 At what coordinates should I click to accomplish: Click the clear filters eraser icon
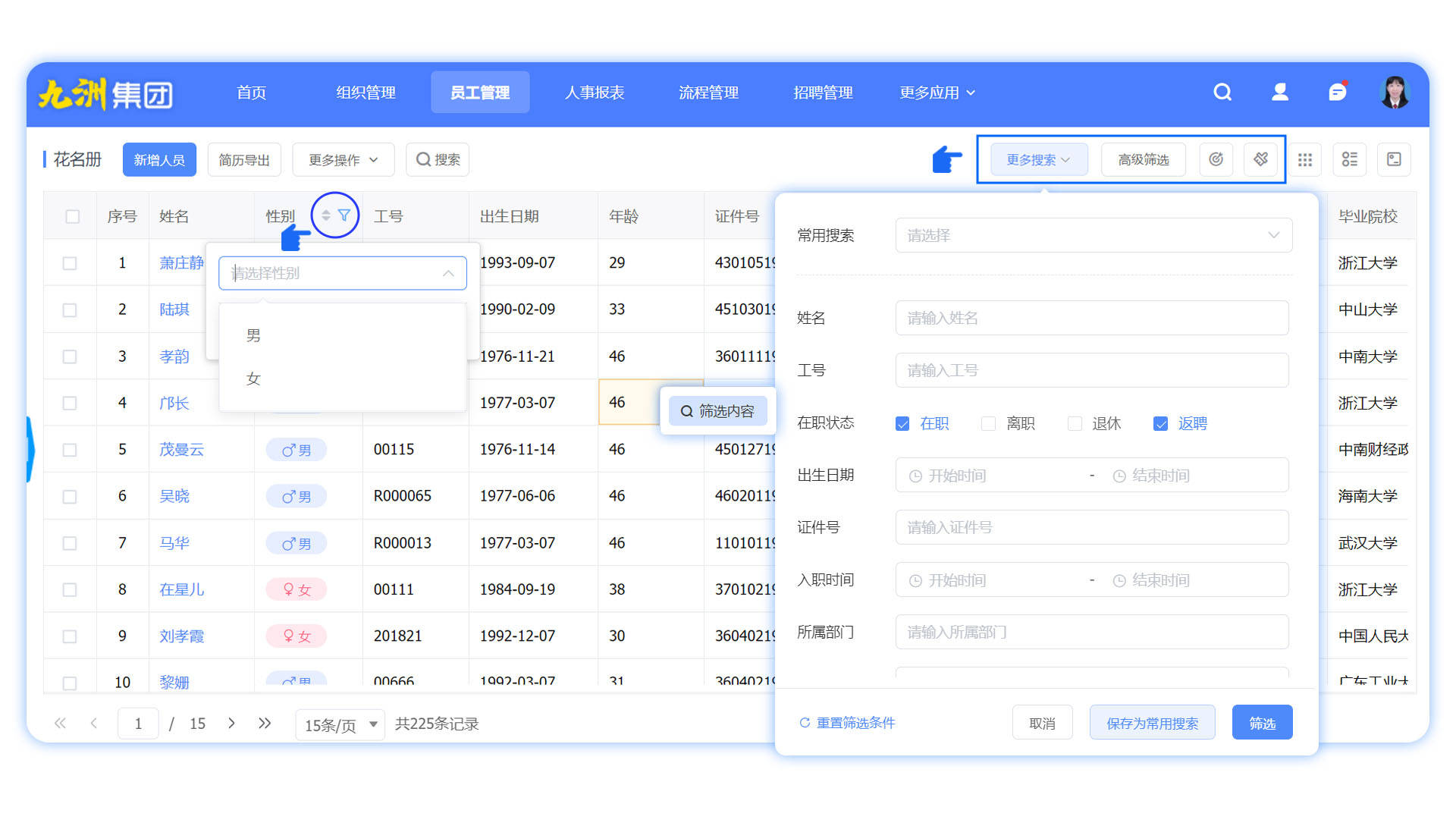pos(1260,160)
